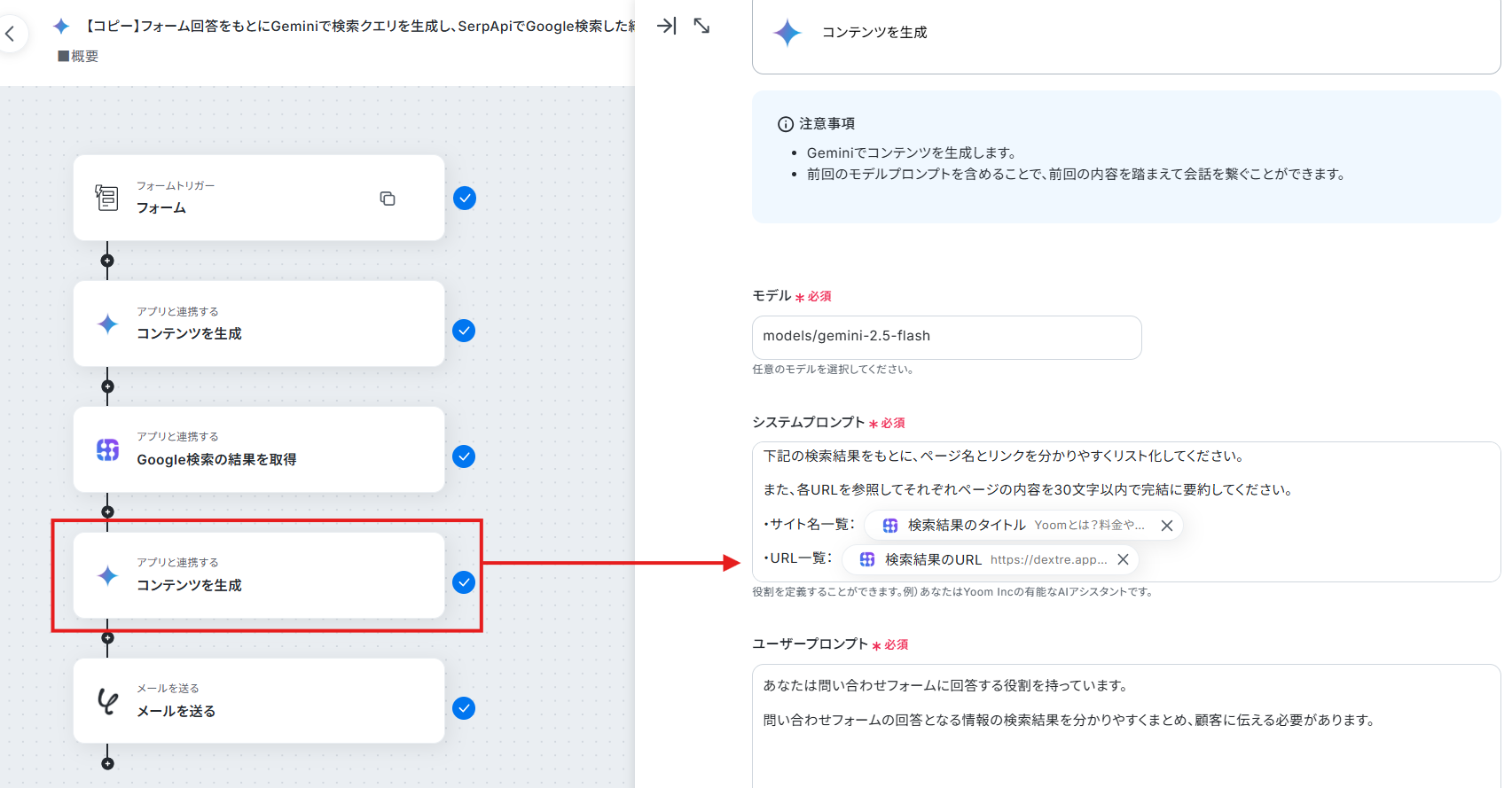Click the Gemini sparkle icon beside flow title
This screenshot has height=788, width=1512.
[x=61, y=27]
